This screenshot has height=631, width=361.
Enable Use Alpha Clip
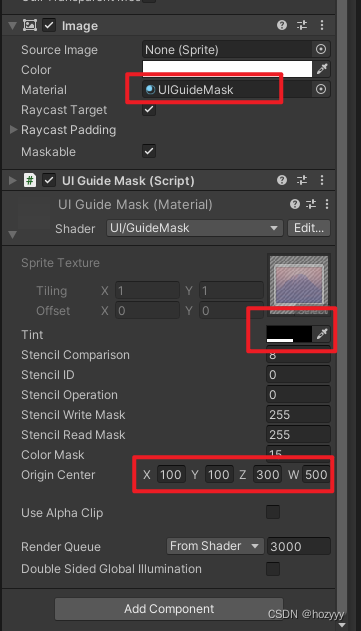(273, 512)
